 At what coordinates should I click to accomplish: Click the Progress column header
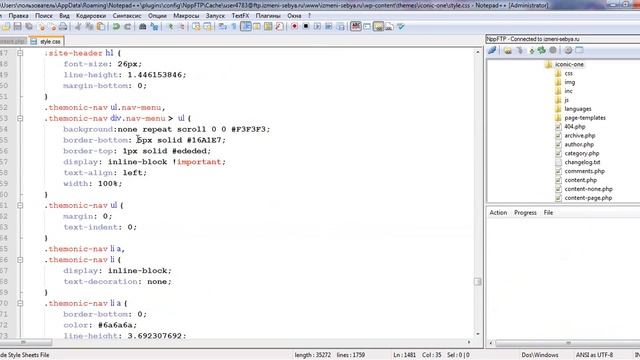point(525,213)
